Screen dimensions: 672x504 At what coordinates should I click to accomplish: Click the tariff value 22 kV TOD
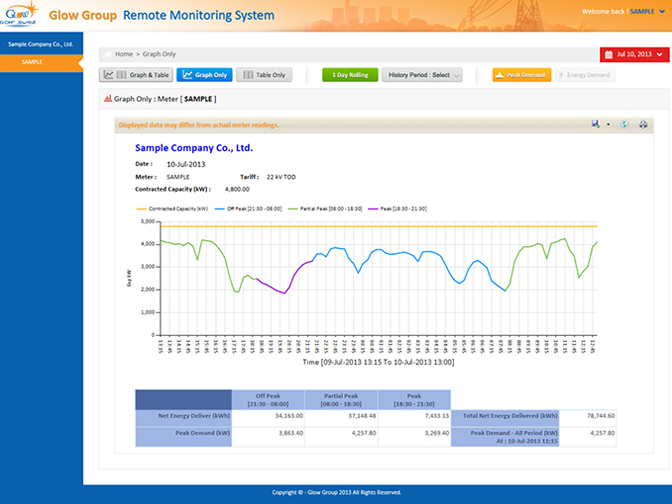coord(281,177)
